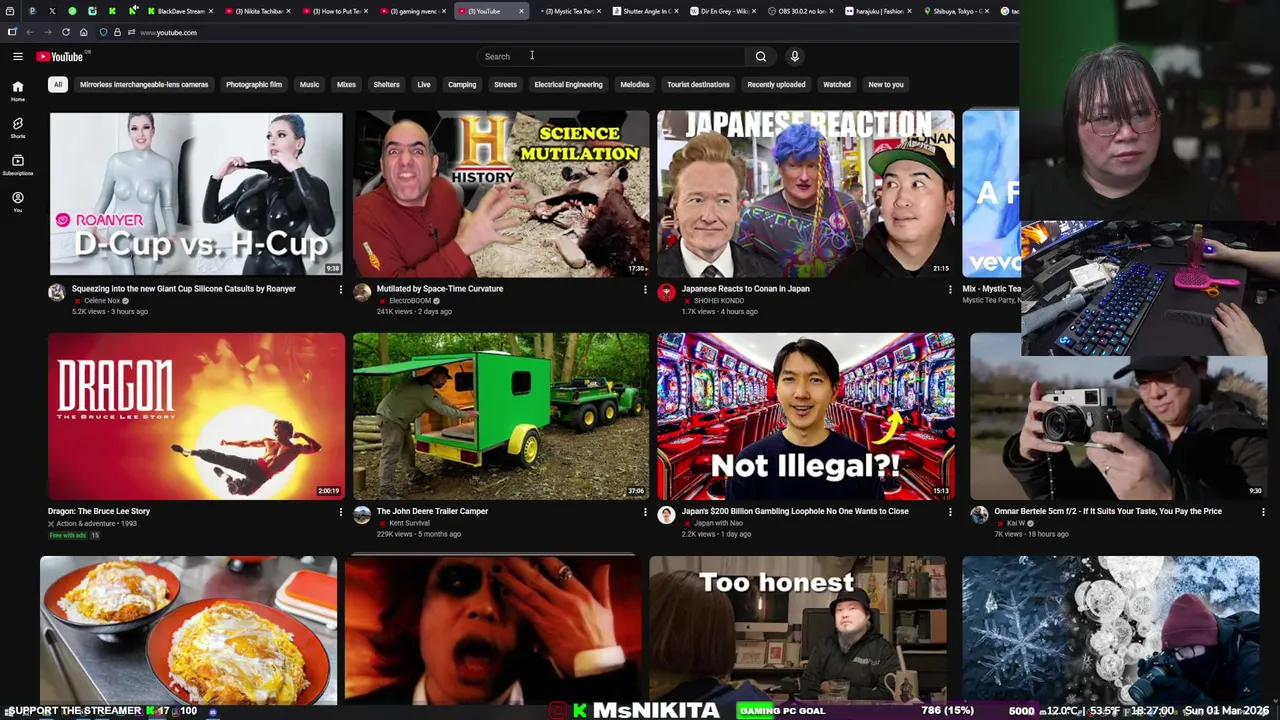This screenshot has height=720, width=1280.
Task: Open options menu for Omnar Bertele 5cm video
Action: [1263, 512]
